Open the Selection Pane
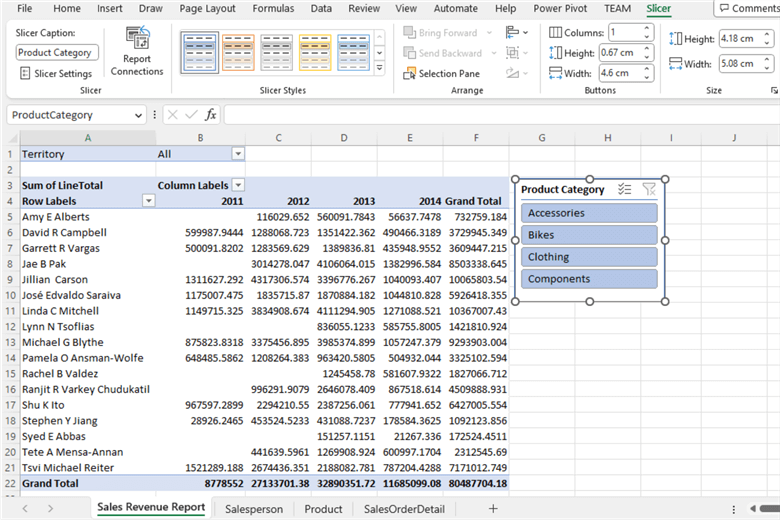780x520 pixels. [442, 74]
